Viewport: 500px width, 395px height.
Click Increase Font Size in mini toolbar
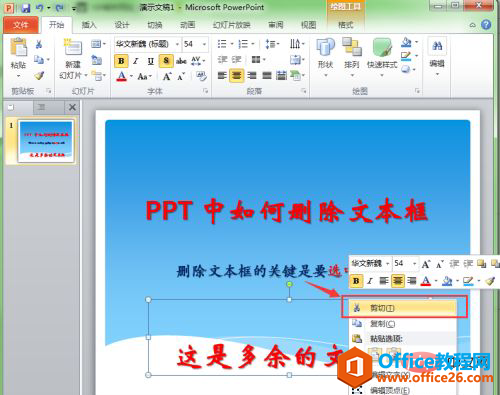pyautogui.click(x=426, y=264)
